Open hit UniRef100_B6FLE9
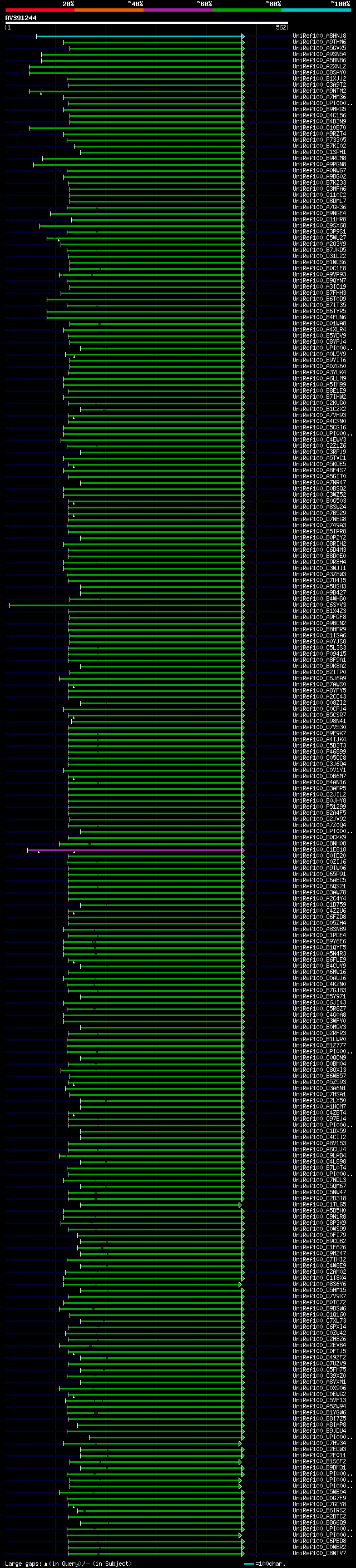This screenshot has height=1568, width=356. pyautogui.click(x=319, y=961)
